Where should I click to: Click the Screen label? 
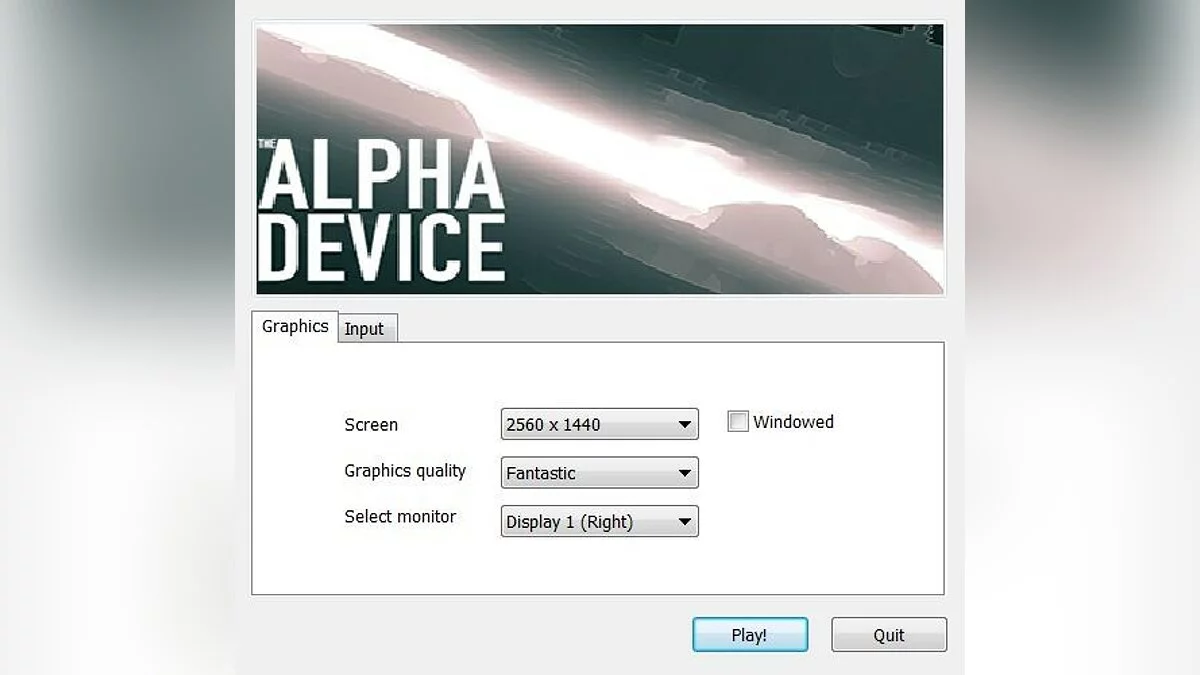click(x=371, y=424)
